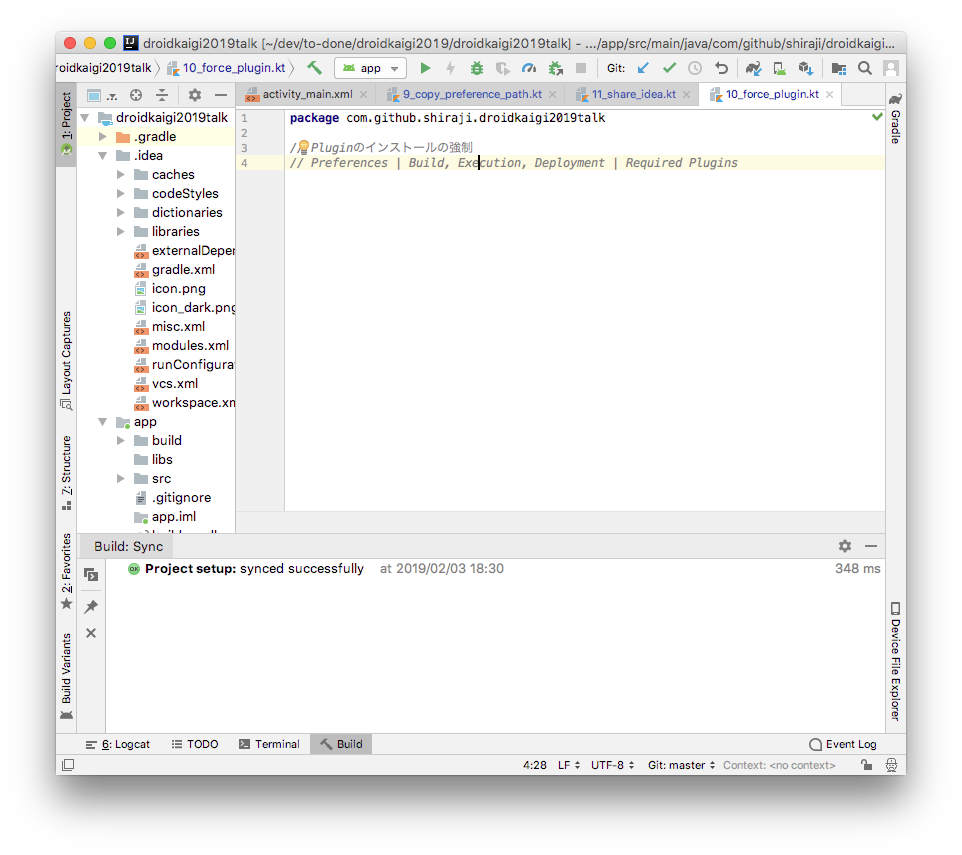This screenshot has width=962, height=855.
Task: Open Build Variants tool window
Action: [x=66, y=677]
